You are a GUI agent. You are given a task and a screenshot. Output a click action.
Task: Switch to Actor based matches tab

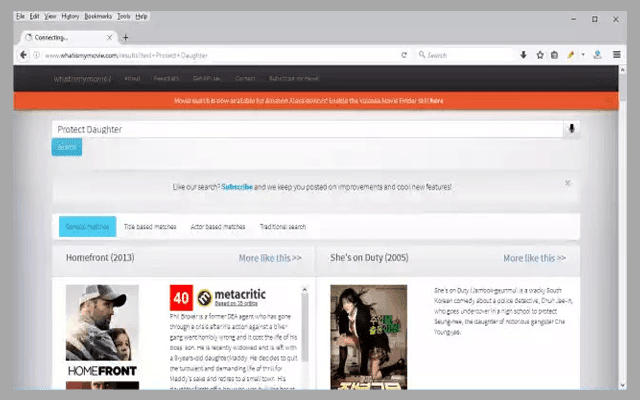pos(217,227)
